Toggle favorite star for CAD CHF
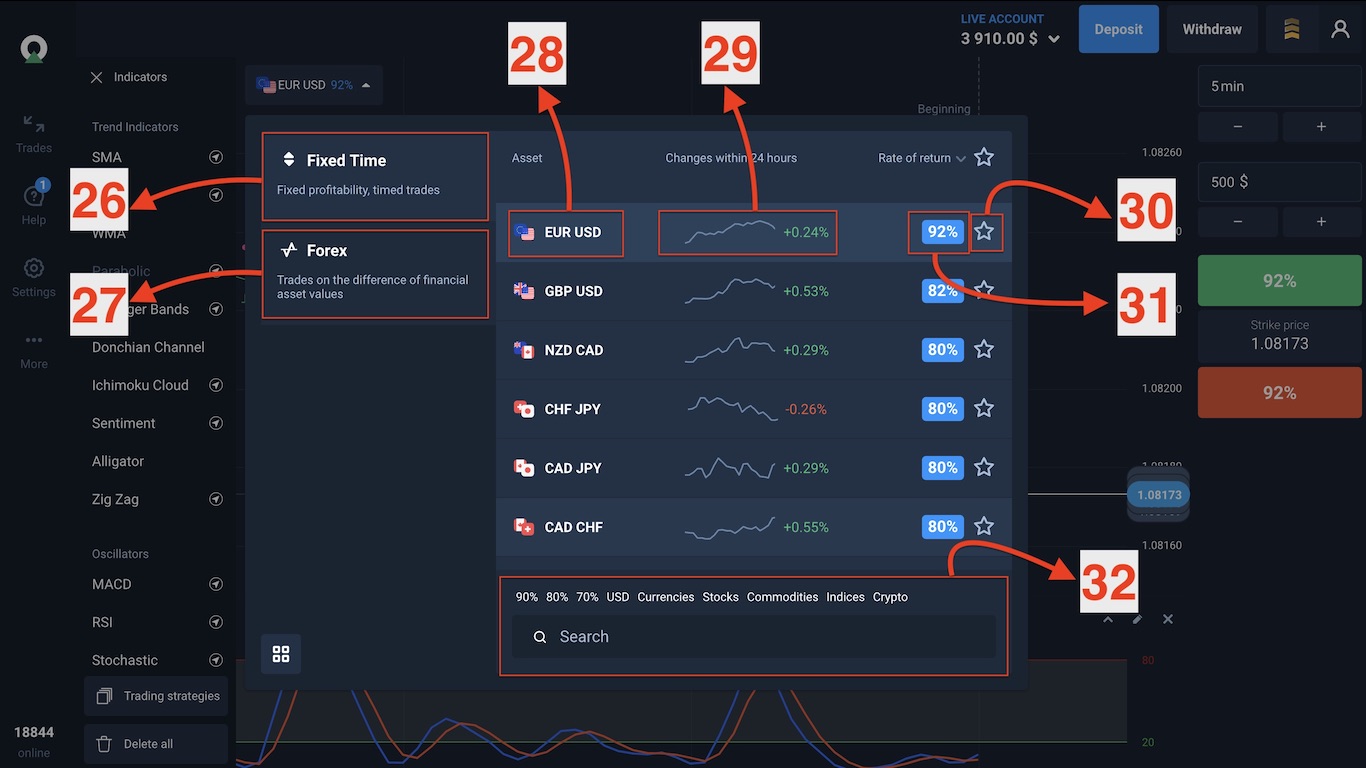The width and height of the screenshot is (1366, 768). click(984, 526)
